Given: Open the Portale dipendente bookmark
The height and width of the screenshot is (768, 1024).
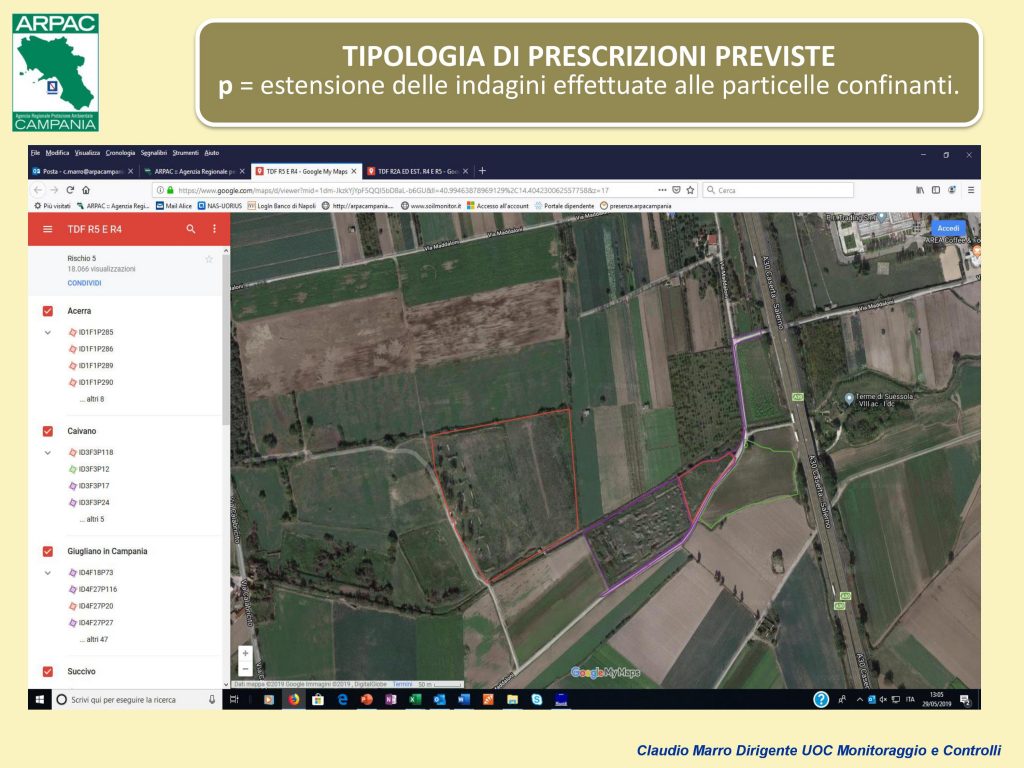Looking at the screenshot, I should pyautogui.click(x=564, y=206).
